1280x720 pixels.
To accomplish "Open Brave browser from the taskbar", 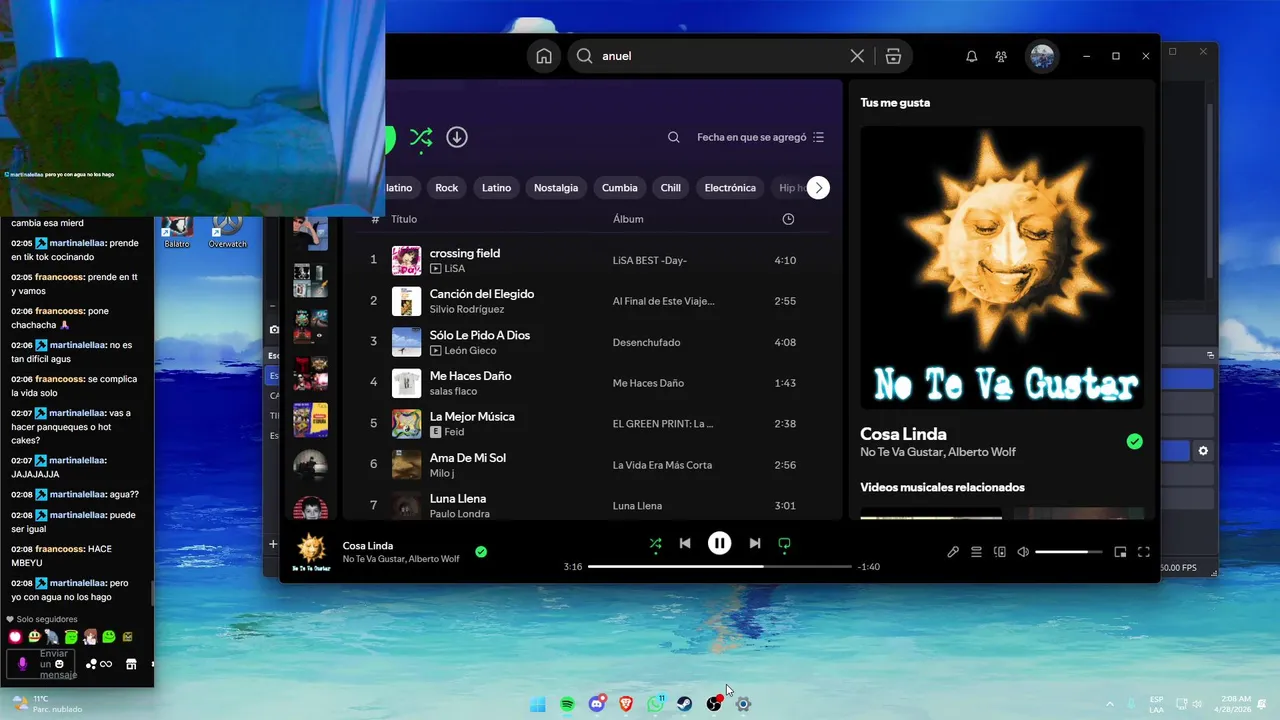I will tap(626, 704).
